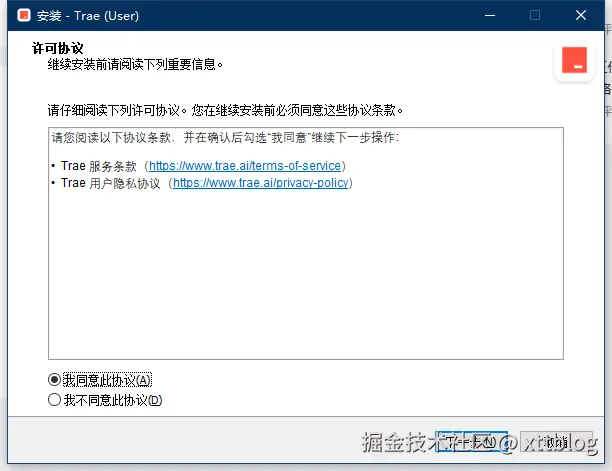Close the Trae installer window

click(581, 16)
